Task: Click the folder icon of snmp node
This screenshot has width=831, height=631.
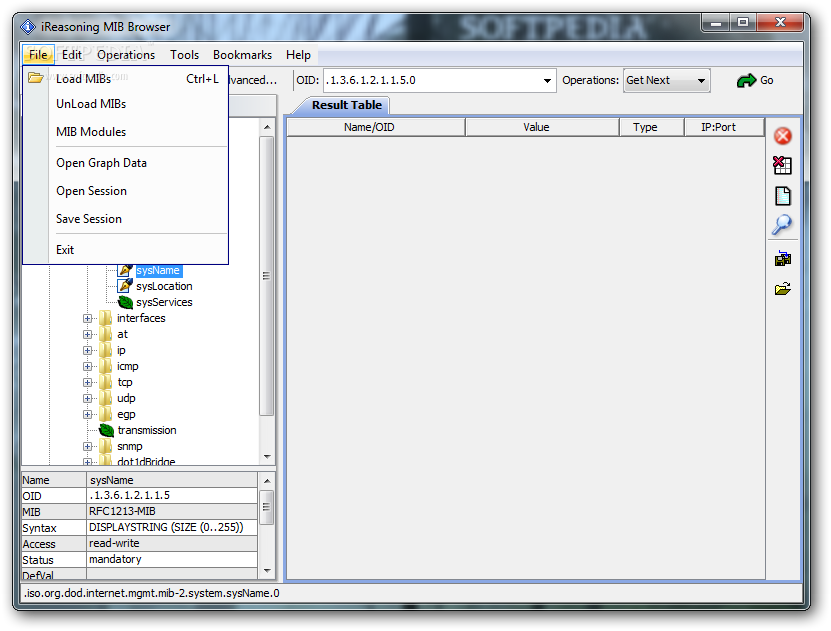Action: (x=105, y=446)
